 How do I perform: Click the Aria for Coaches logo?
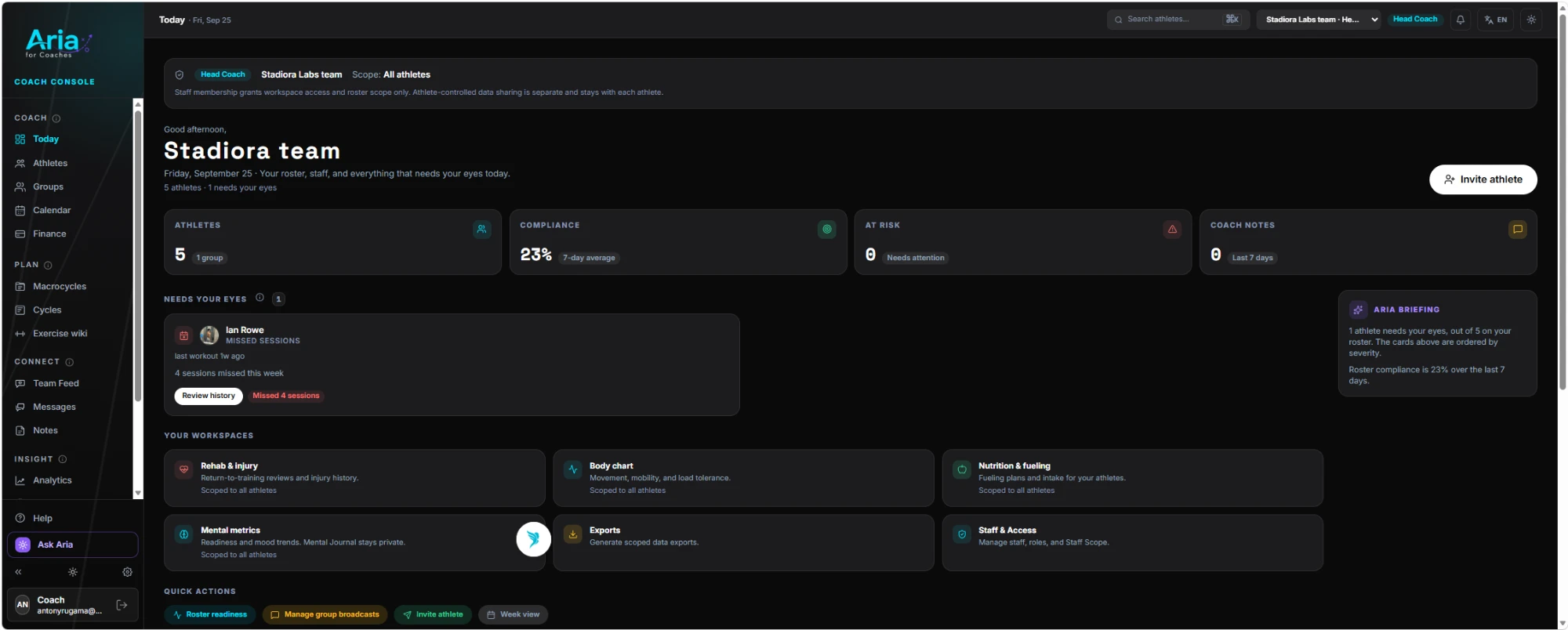[x=59, y=43]
